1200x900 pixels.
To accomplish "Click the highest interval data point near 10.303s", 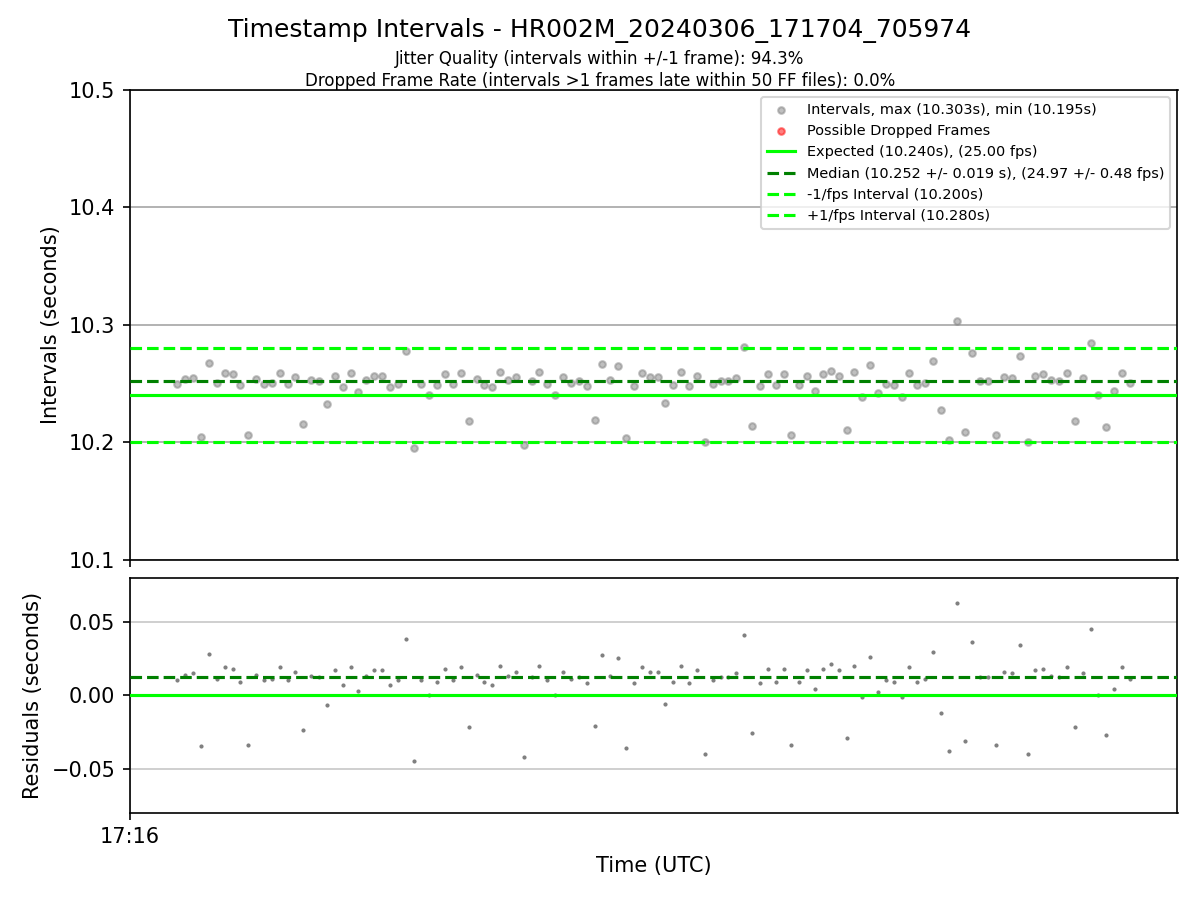I will point(957,321).
